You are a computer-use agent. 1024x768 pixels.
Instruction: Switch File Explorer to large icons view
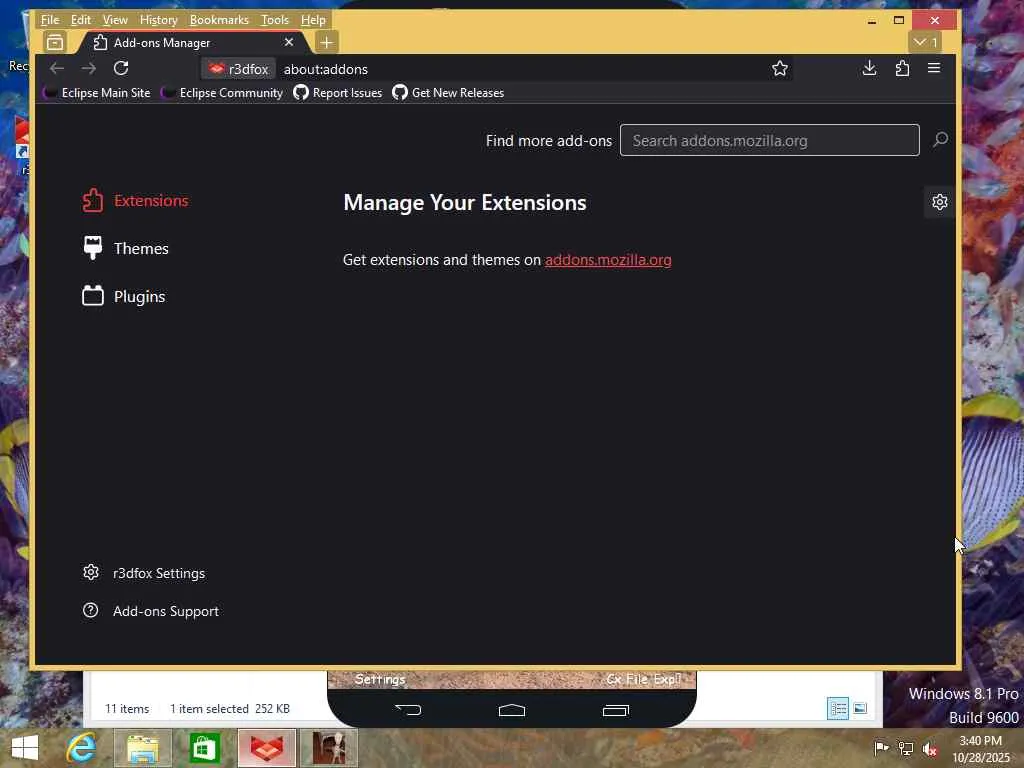(860, 709)
